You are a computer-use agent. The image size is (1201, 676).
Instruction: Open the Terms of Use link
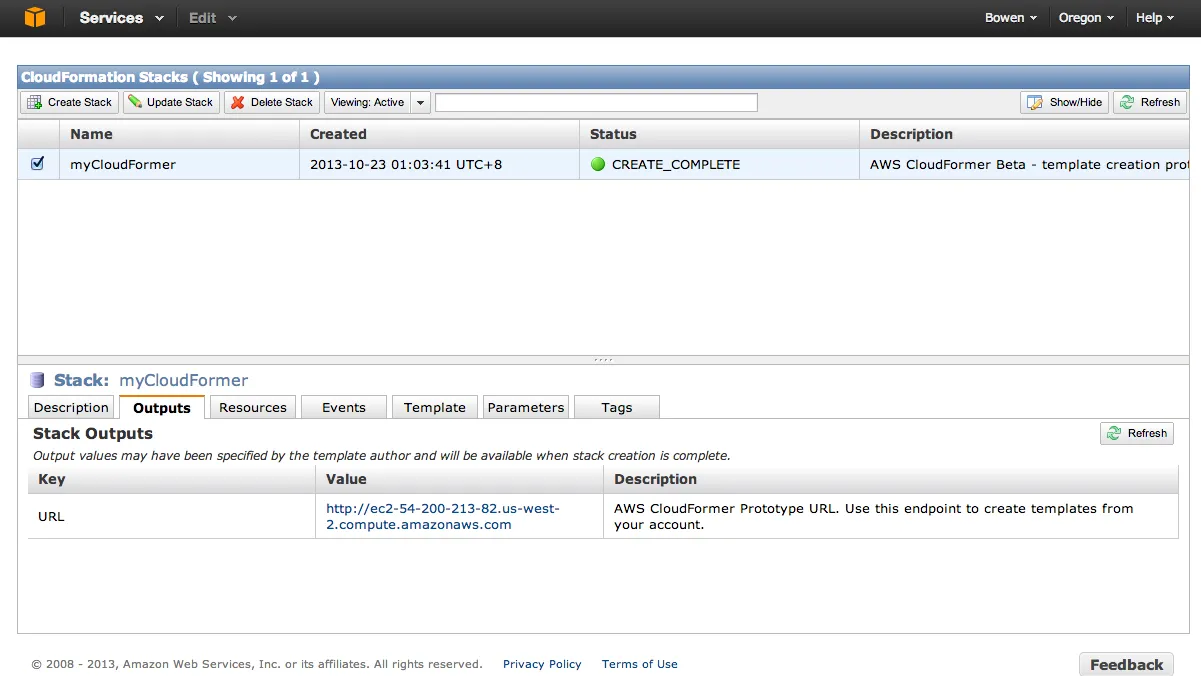pyautogui.click(x=640, y=664)
